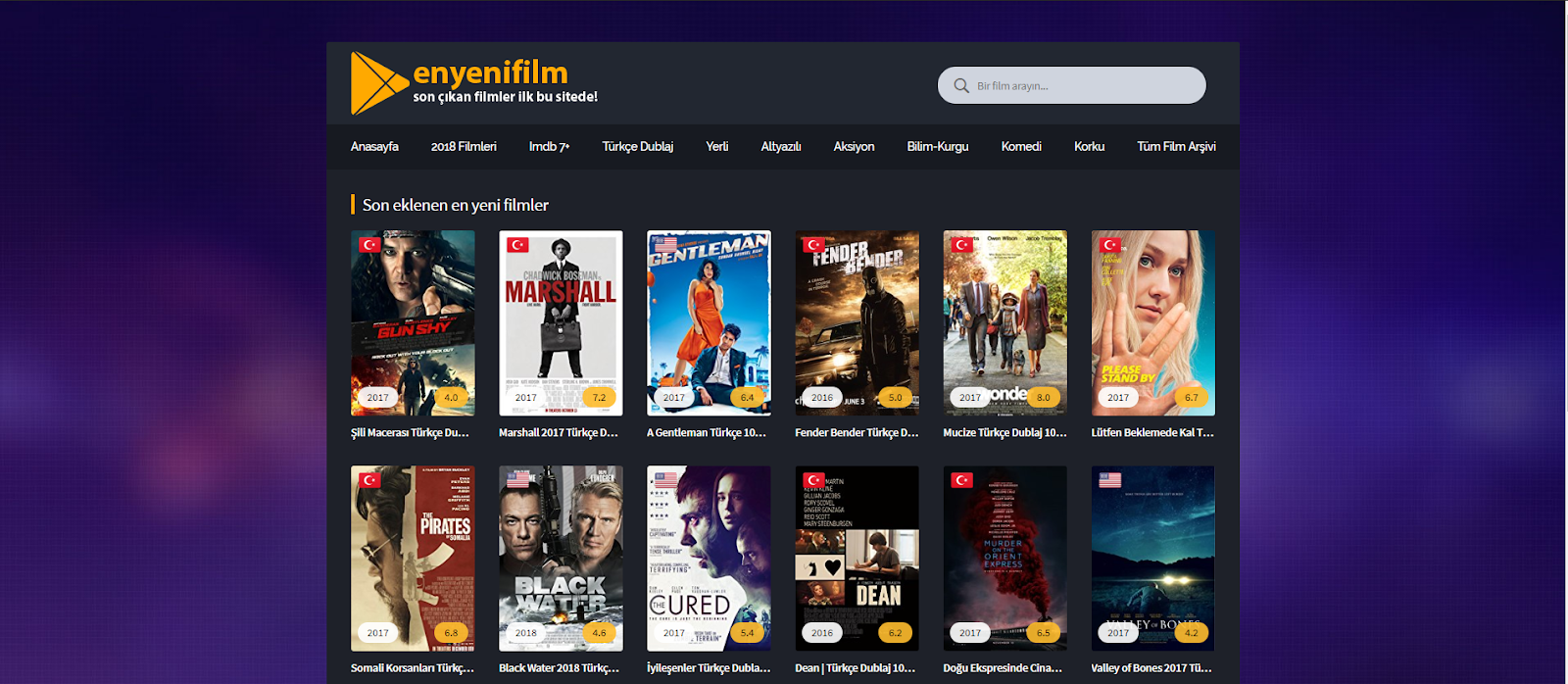Choose the Komedi genre
Image resolution: width=1568 pixels, height=684 pixels.
1021,146
